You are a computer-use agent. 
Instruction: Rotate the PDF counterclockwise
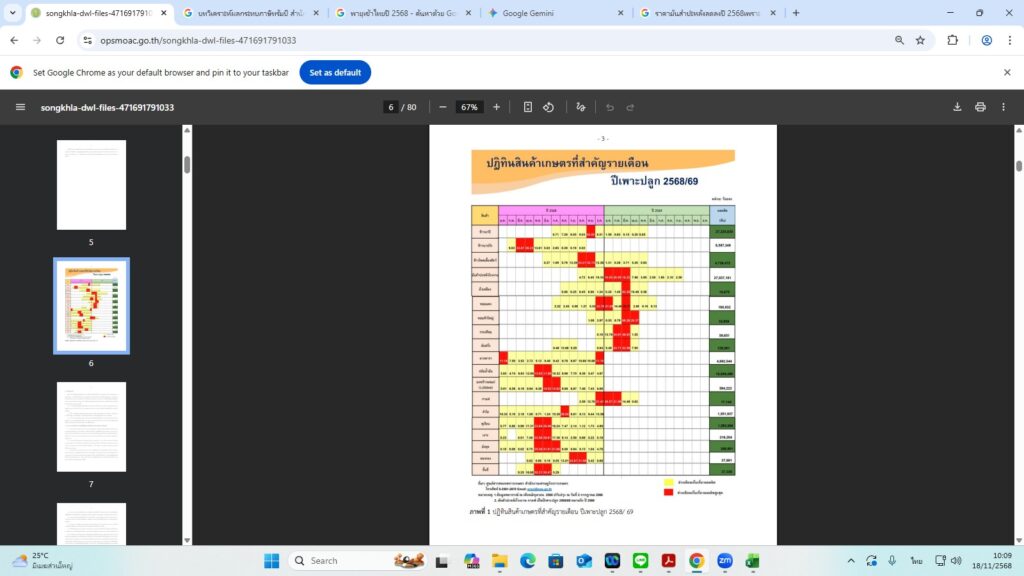[x=548, y=107]
